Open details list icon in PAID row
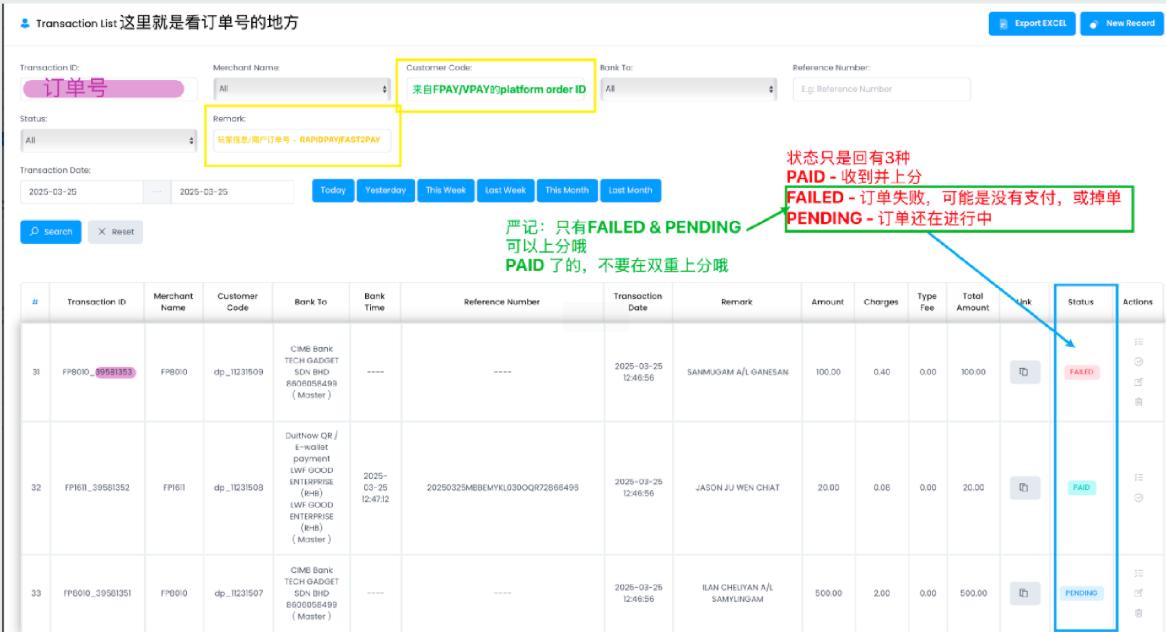This screenshot has height=632, width=1166. [x=1138, y=478]
